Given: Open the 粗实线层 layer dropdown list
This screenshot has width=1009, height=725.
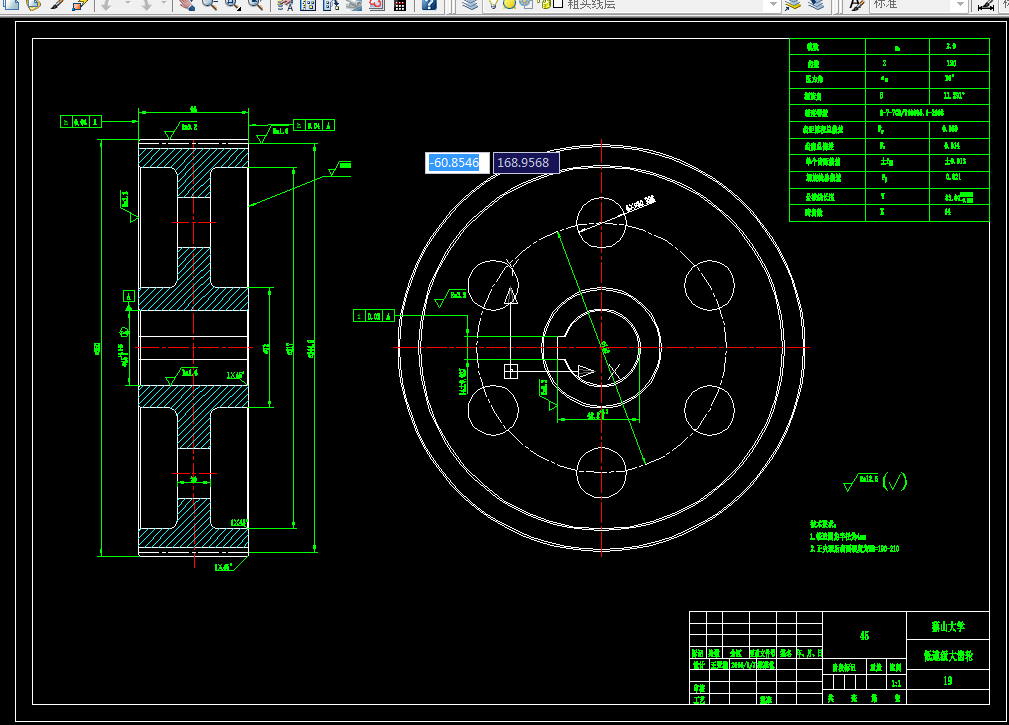Looking at the screenshot, I should 773,5.
